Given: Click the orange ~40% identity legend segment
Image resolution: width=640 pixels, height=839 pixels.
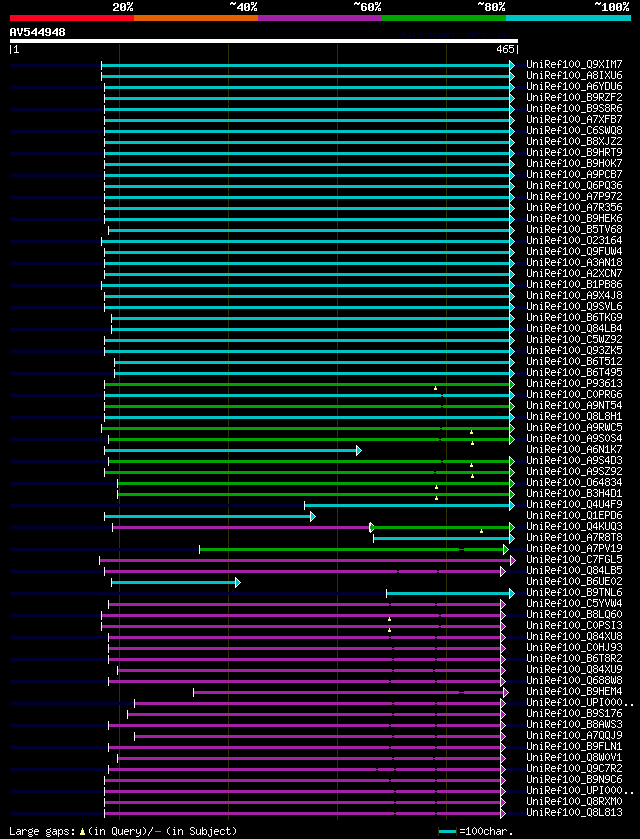Looking at the screenshot, I should tap(196, 18).
